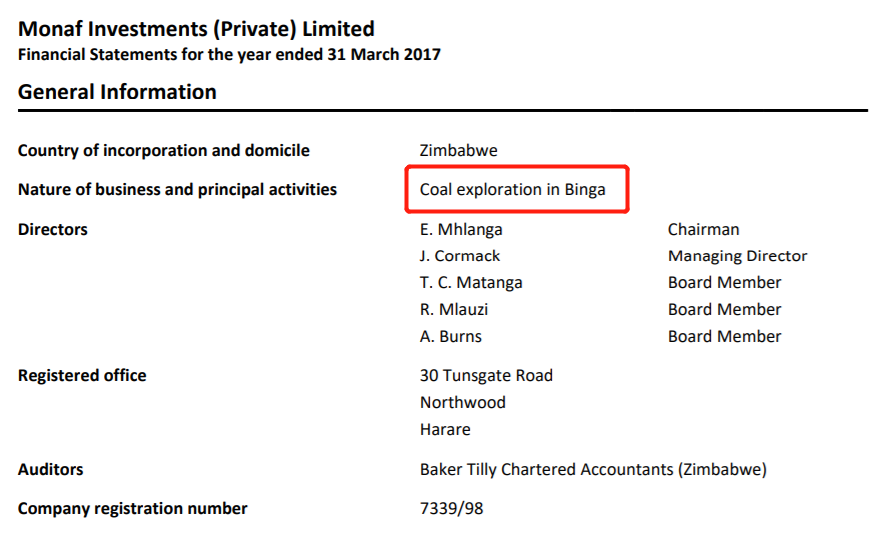Viewport: 880px width, 547px height.
Task: Click the Directors label
Action: (53, 229)
